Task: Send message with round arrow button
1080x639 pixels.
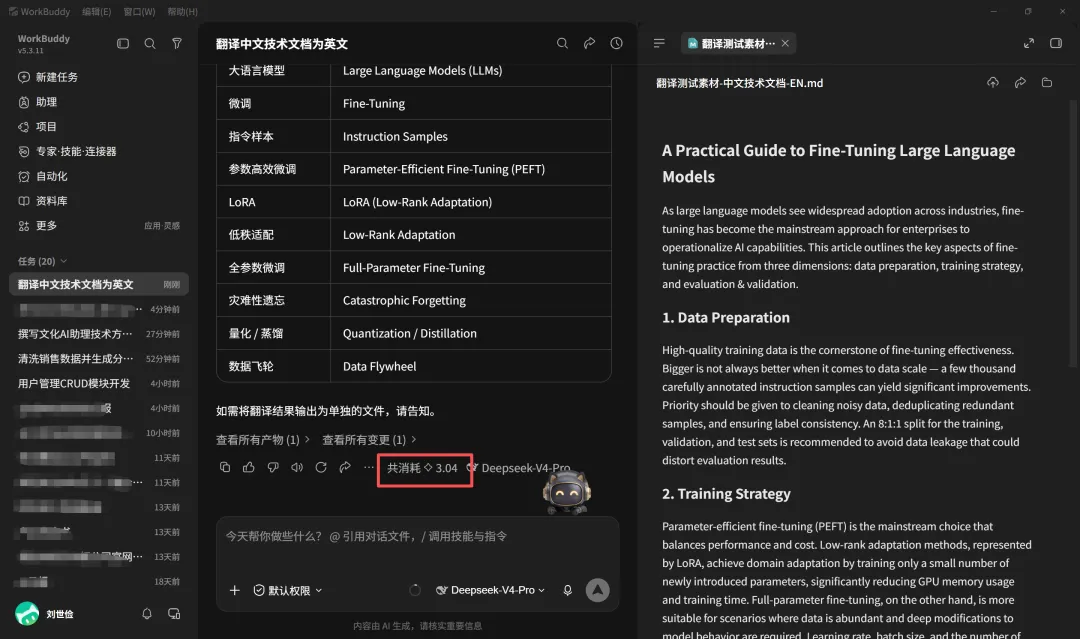Action: pos(597,590)
